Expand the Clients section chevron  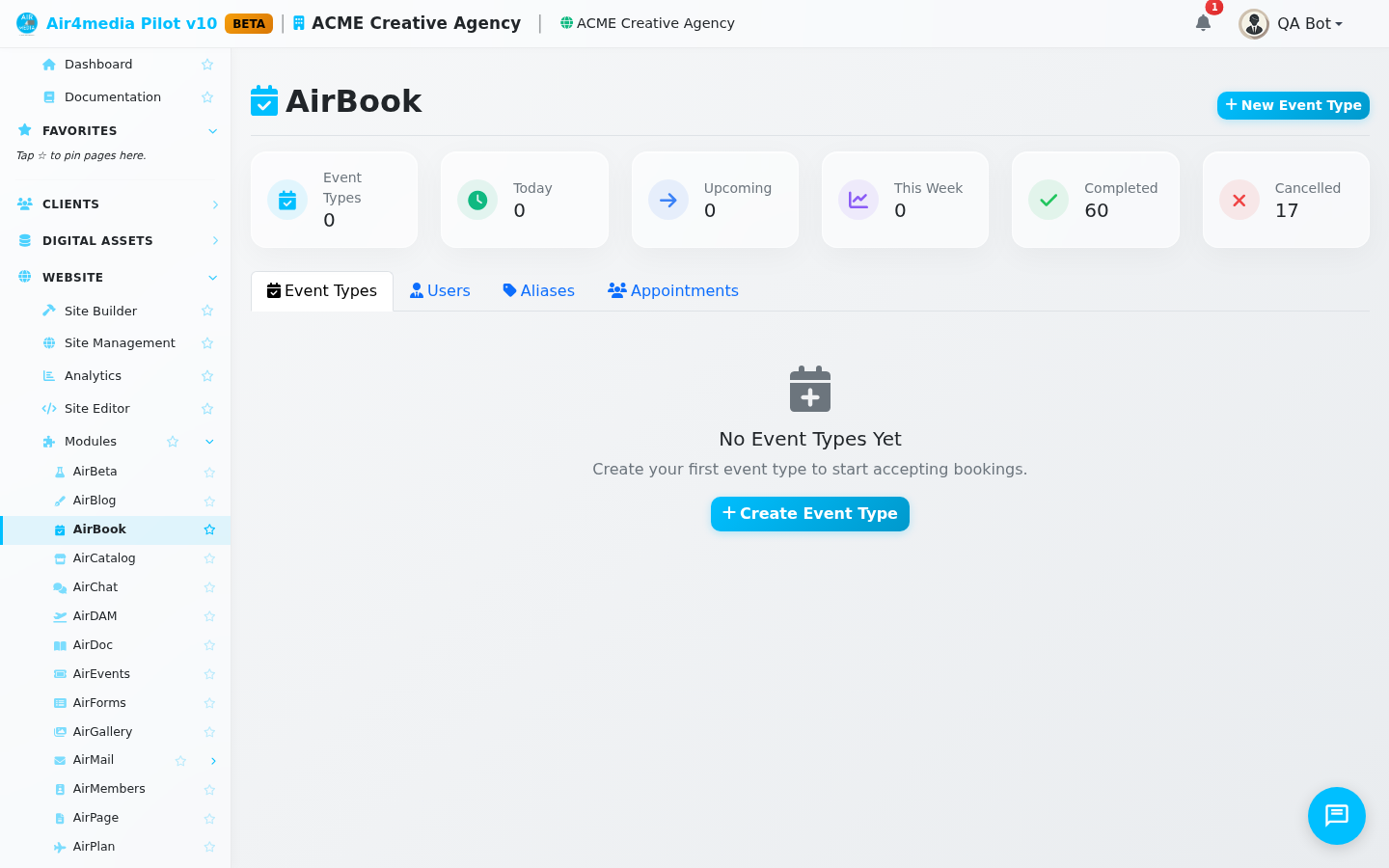[215, 204]
